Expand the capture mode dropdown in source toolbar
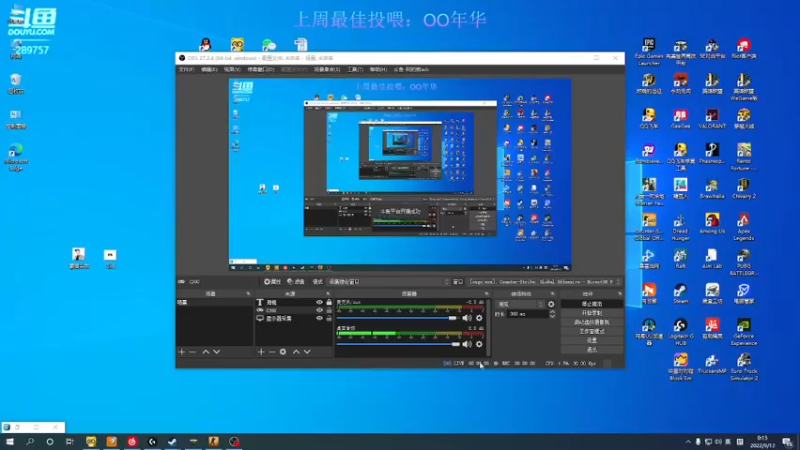Image resolution: width=800 pixels, height=450 pixels. tap(389, 282)
